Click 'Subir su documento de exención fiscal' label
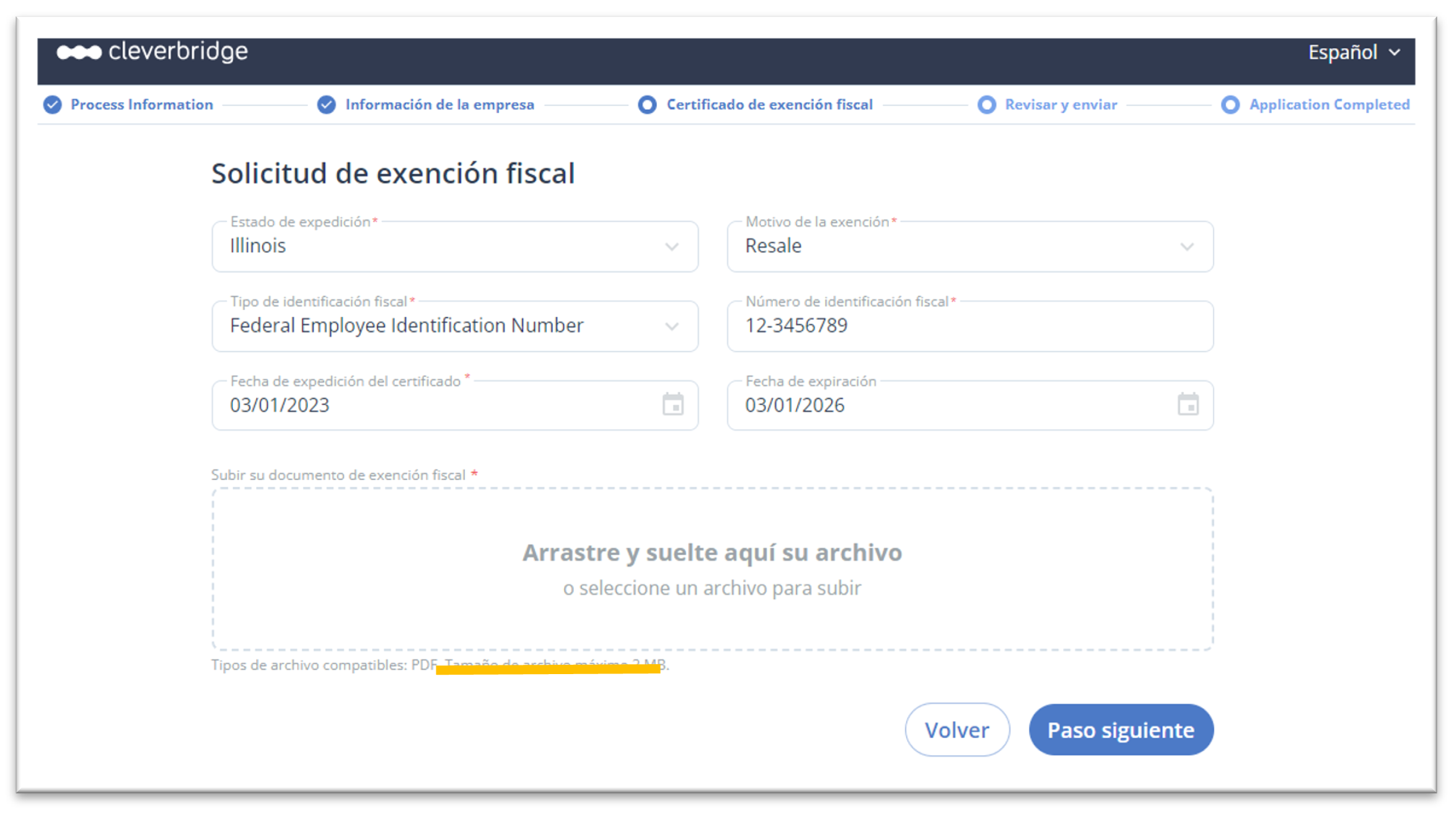 click(338, 475)
